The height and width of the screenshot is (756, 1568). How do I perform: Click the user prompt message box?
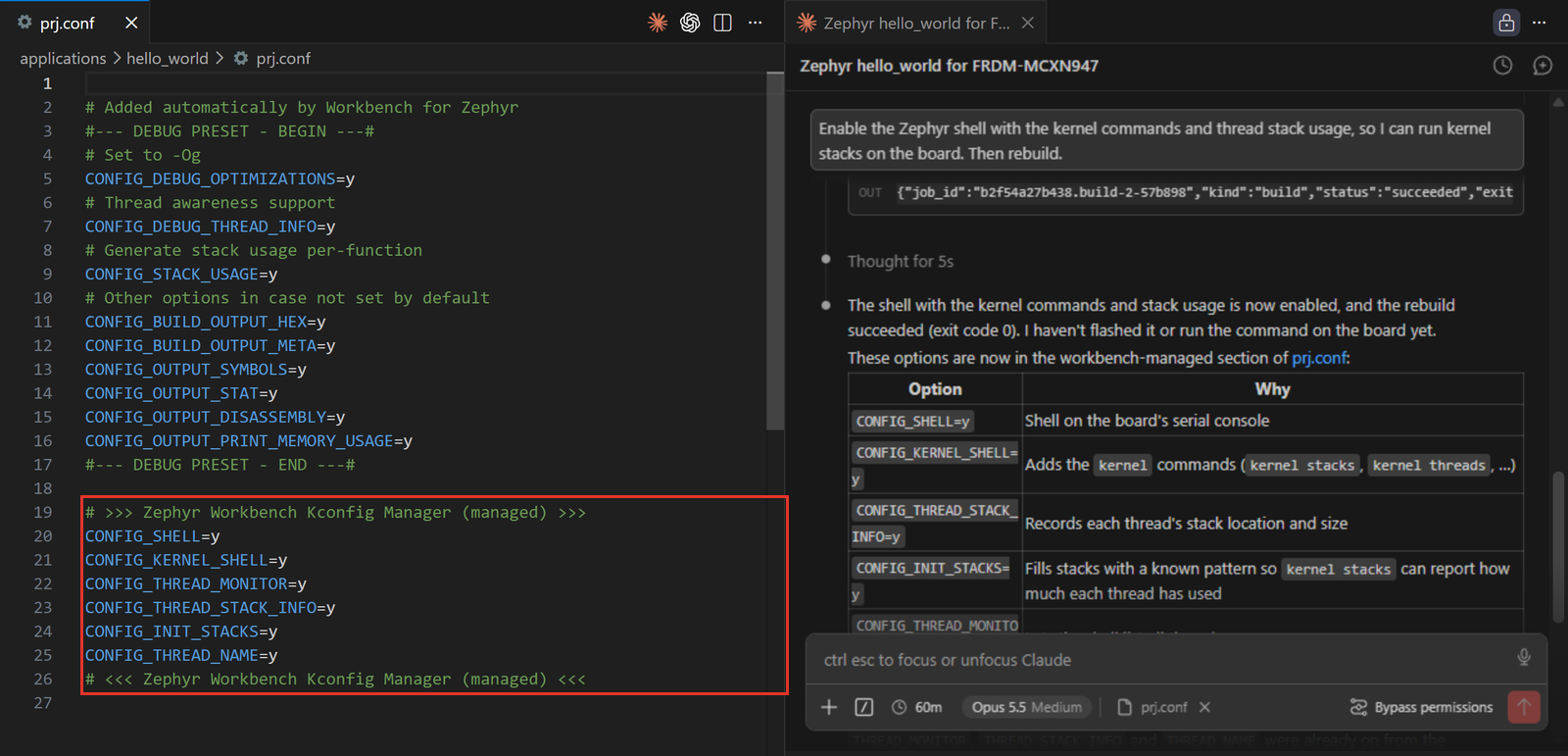tap(1166, 140)
